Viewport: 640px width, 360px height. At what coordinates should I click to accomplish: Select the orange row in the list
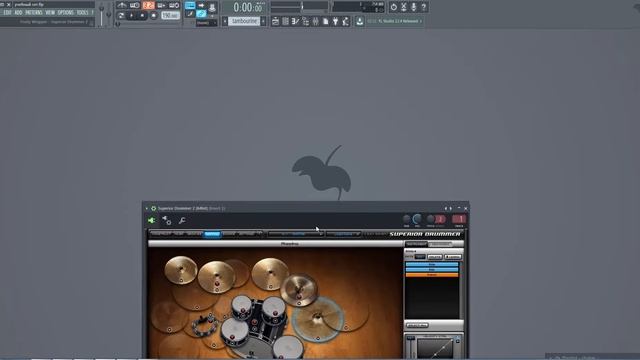click(x=432, y=275)
